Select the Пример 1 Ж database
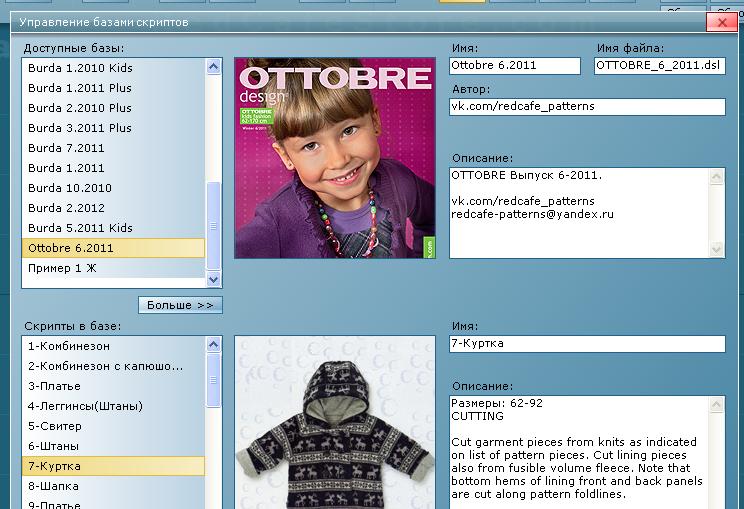The height and width of the screenshot is (509, 744). coord(113,268)
